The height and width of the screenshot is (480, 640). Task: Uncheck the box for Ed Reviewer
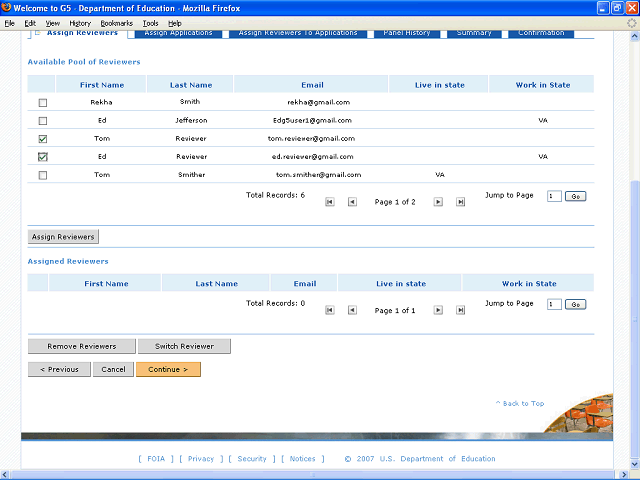[x=42, y=157]
